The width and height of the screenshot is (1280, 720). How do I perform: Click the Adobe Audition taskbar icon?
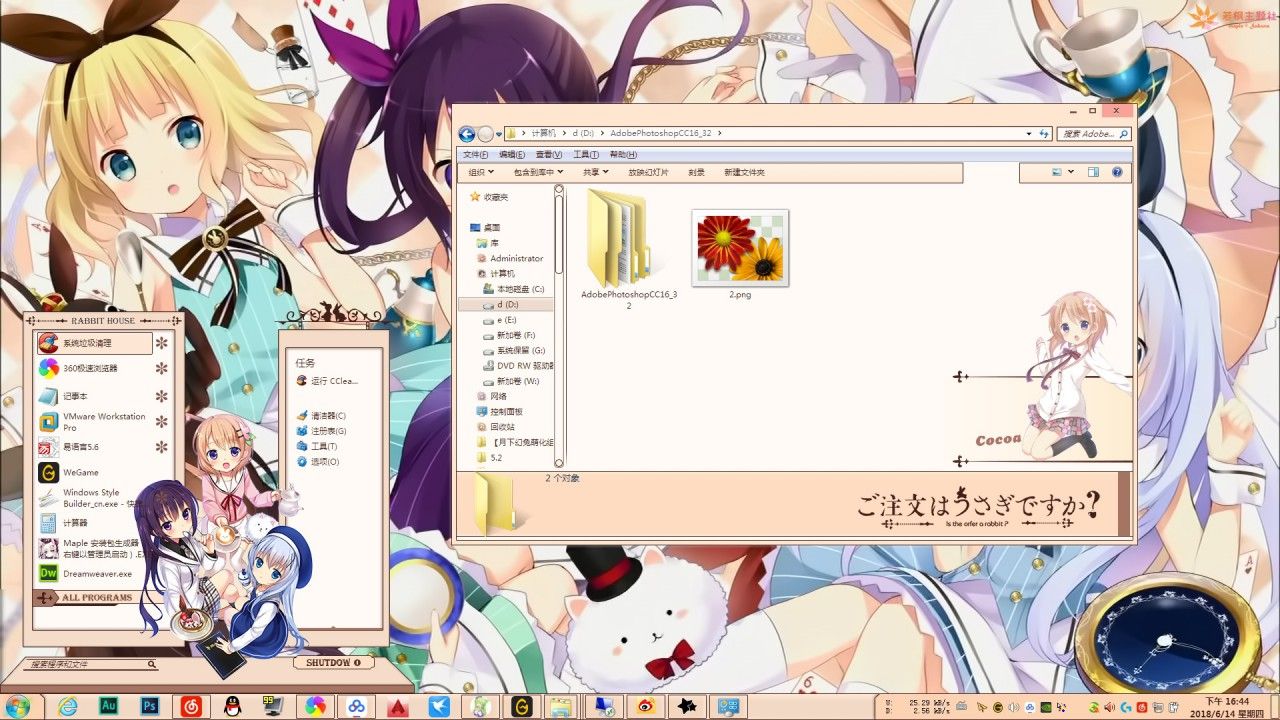tap(110, 706)
